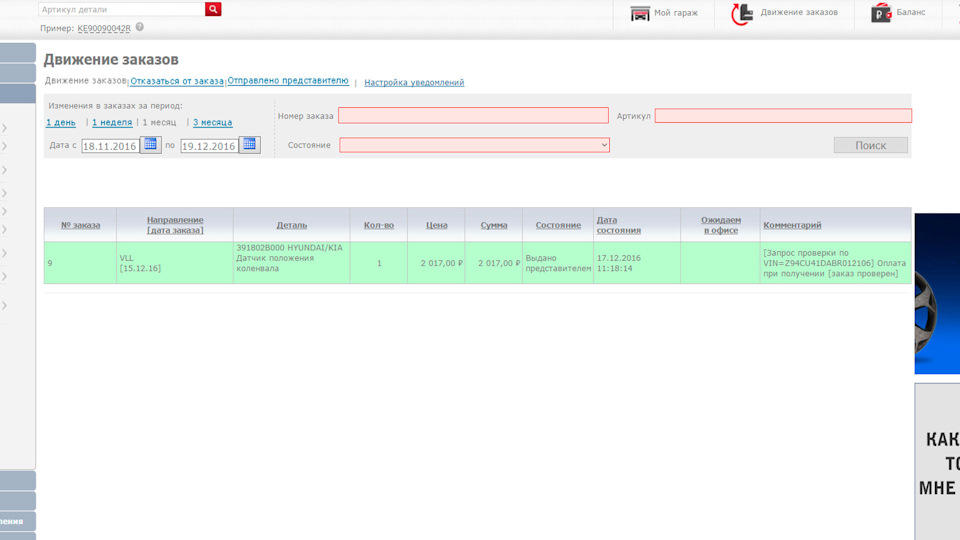The width and height of the screenshot is (960, 540).
Task: Click date cell 17.12.2016 11:18:14
Action: pos(637,263)
